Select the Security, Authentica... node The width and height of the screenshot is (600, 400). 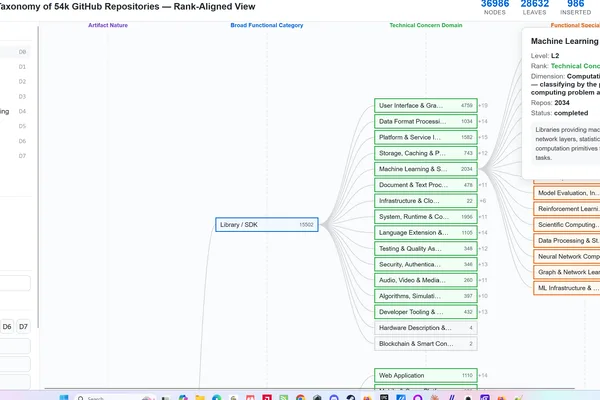pyautogui.click(x=426, y=264)
